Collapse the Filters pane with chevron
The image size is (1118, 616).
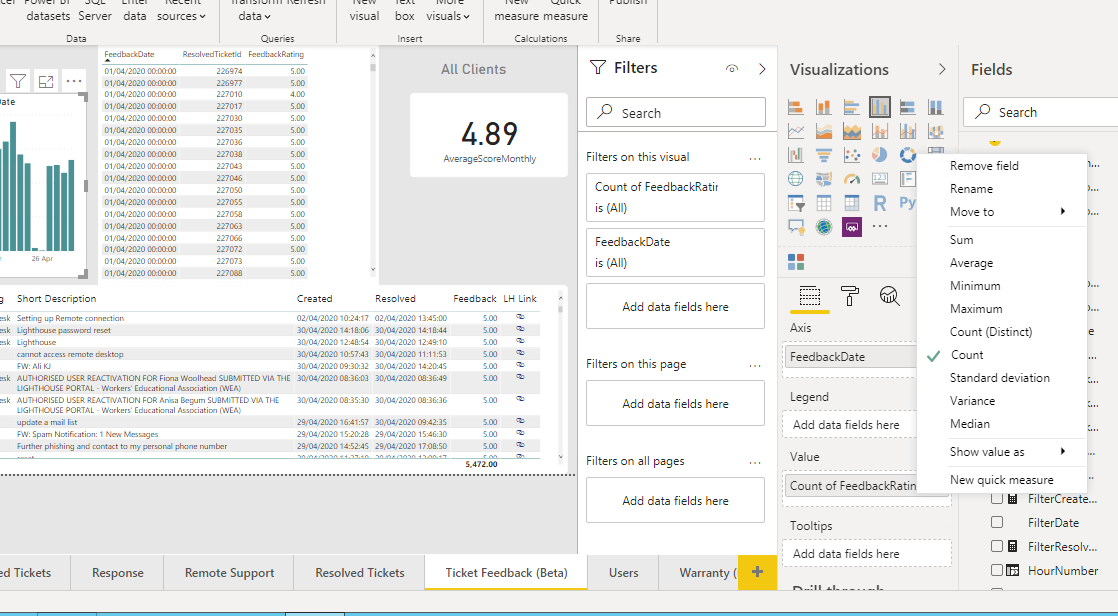[761, 68]
